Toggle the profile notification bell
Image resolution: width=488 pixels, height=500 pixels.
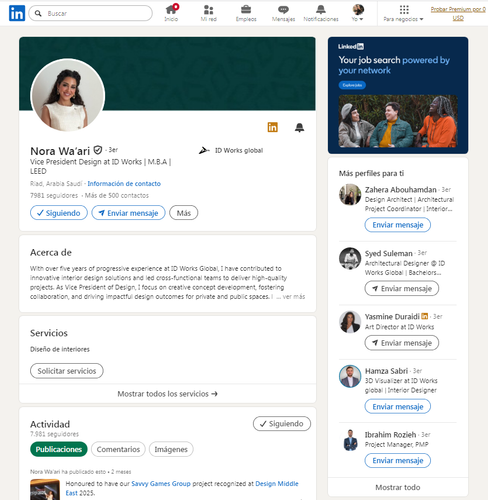pyautogui.click(x=299, y=127)
